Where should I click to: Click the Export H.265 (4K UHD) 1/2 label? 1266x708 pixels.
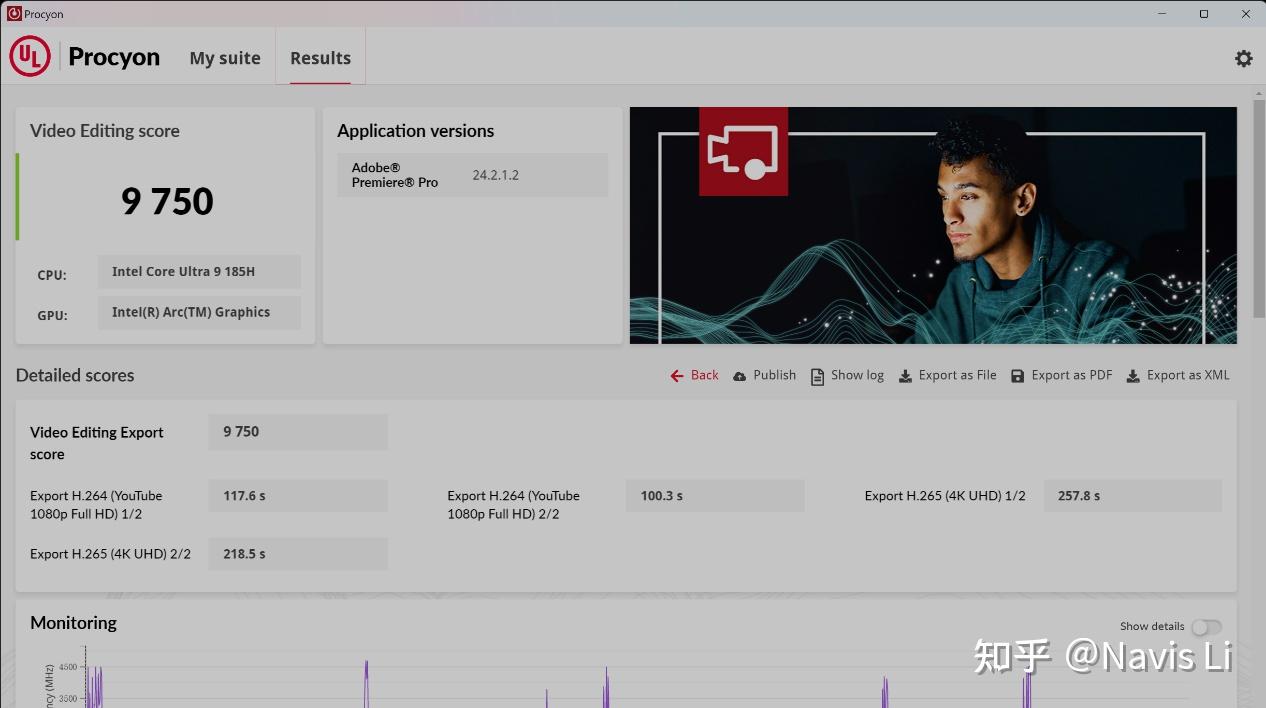[945, 496]
